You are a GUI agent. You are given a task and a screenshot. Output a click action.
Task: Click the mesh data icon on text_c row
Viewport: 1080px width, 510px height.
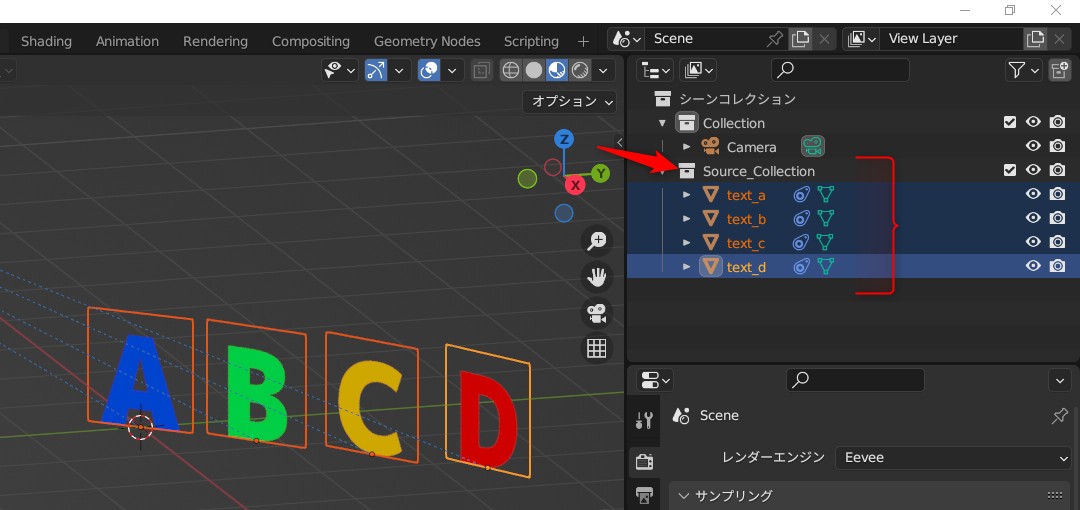point(825,243)
